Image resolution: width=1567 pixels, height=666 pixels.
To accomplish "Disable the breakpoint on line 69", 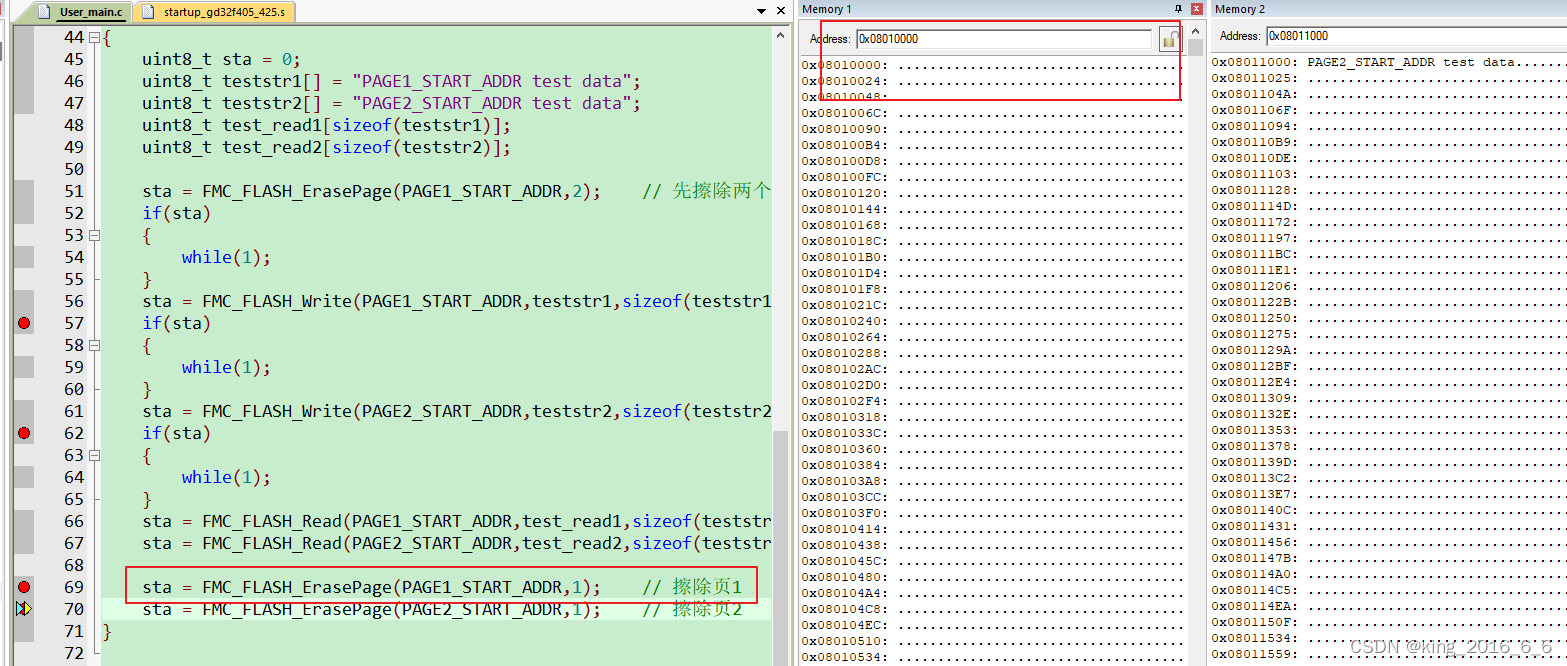I will pyautogui.click(x=23, y=587).
